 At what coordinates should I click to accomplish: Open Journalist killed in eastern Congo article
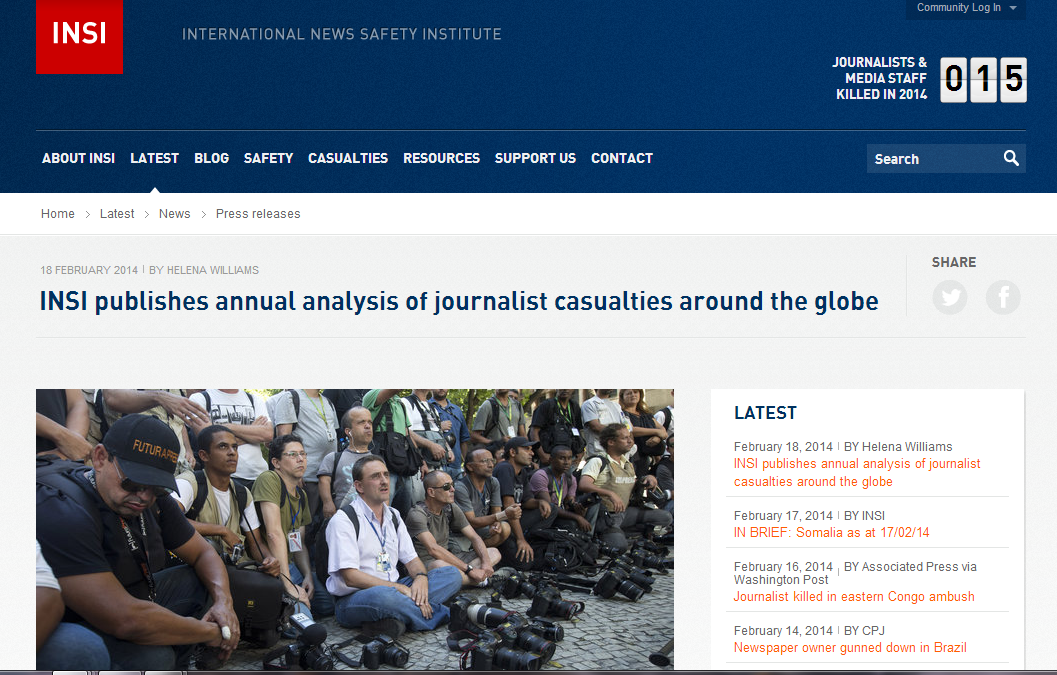pos(853,597)
